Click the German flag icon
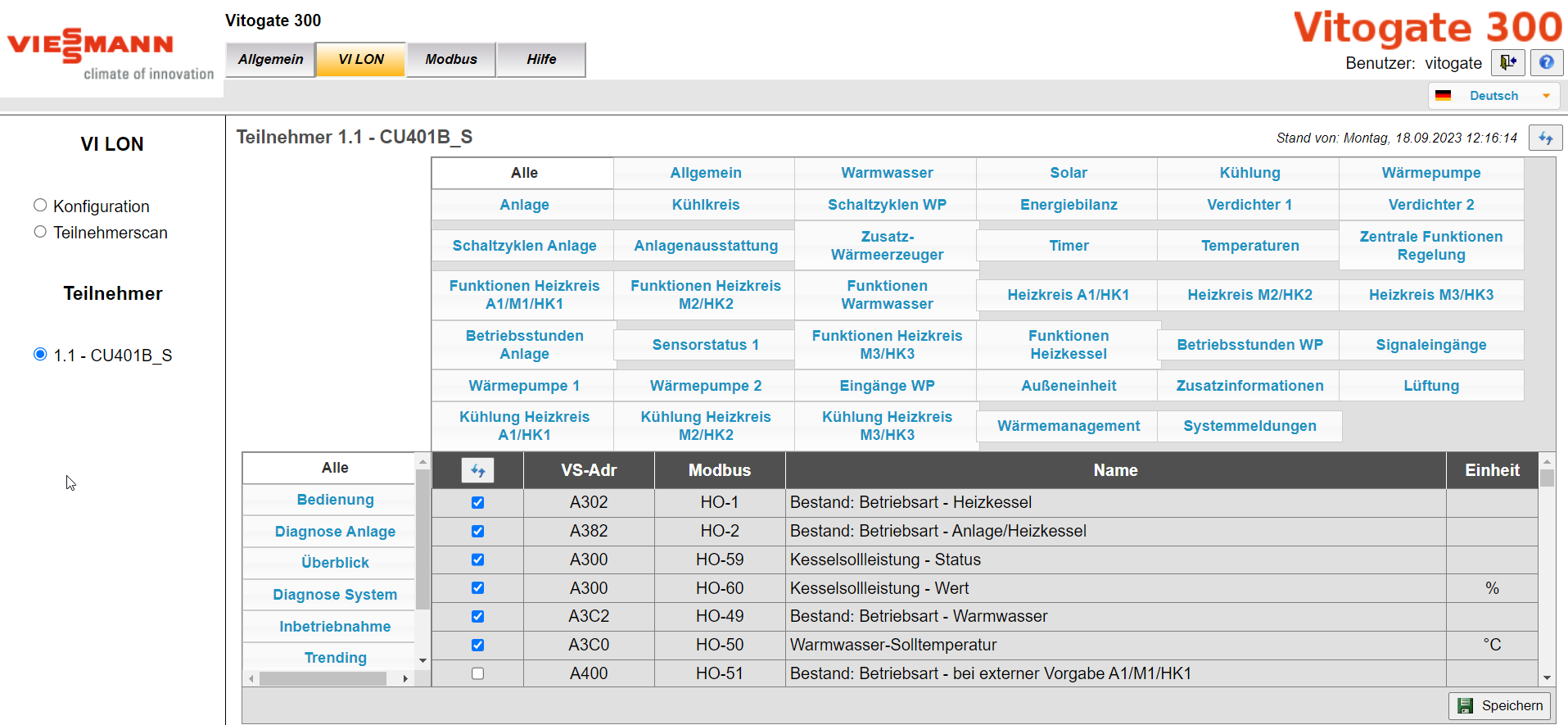Image resolution: width=1568 pixels, height=725 pixels. click(1443, 96)
